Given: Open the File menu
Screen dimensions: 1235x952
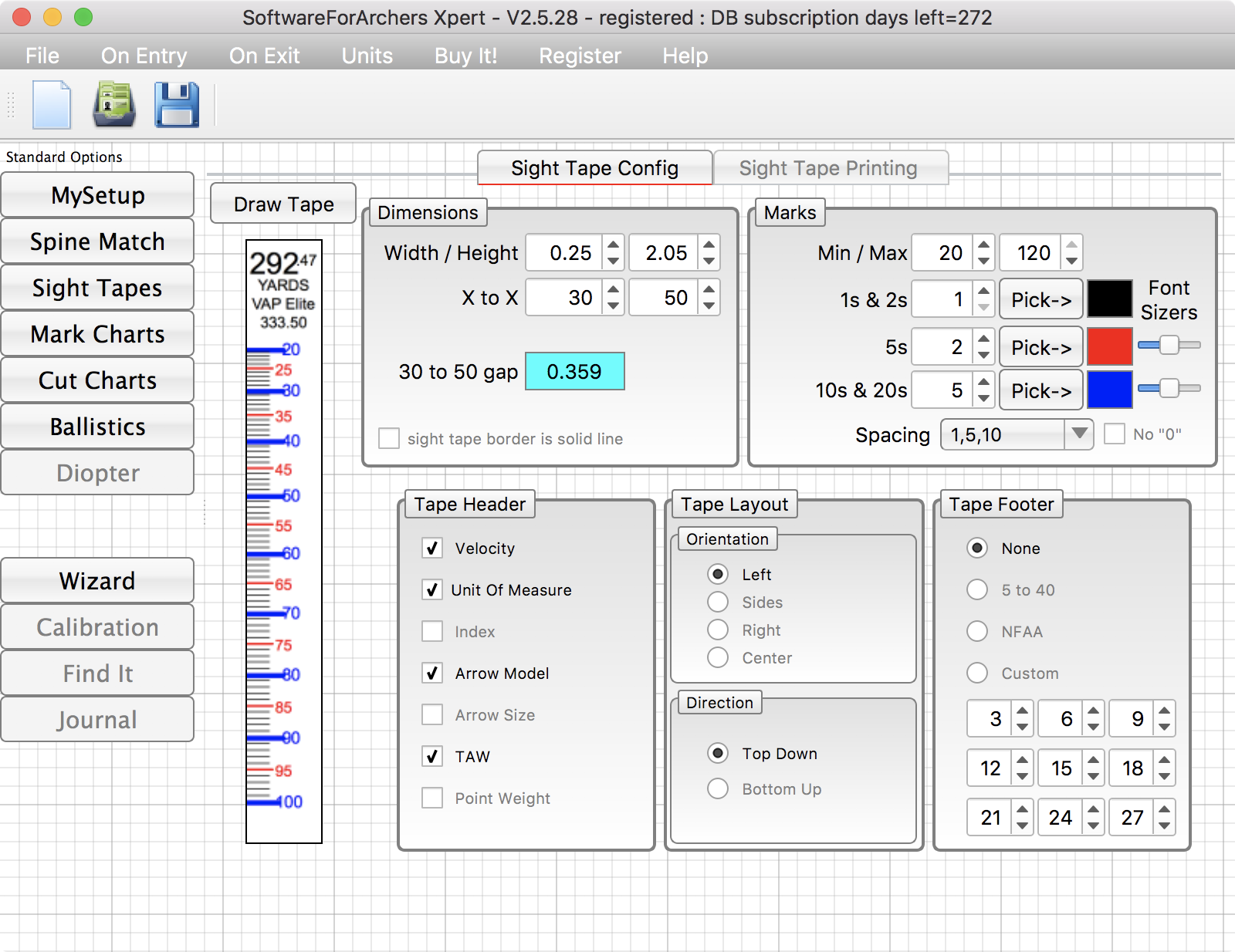Looking at the screenshot, I should (x=42, y=56).
